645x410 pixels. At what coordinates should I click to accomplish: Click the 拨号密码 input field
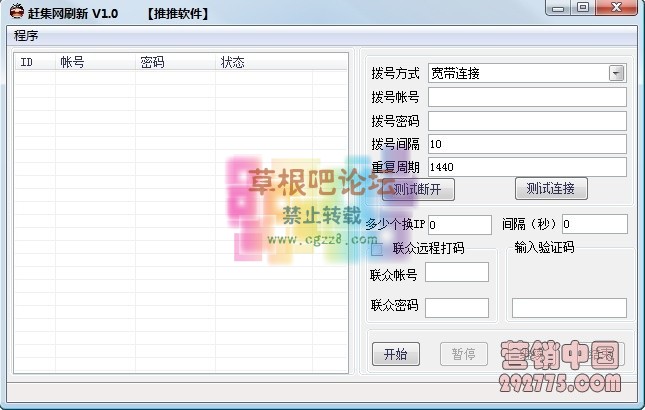tap(527, 121)
